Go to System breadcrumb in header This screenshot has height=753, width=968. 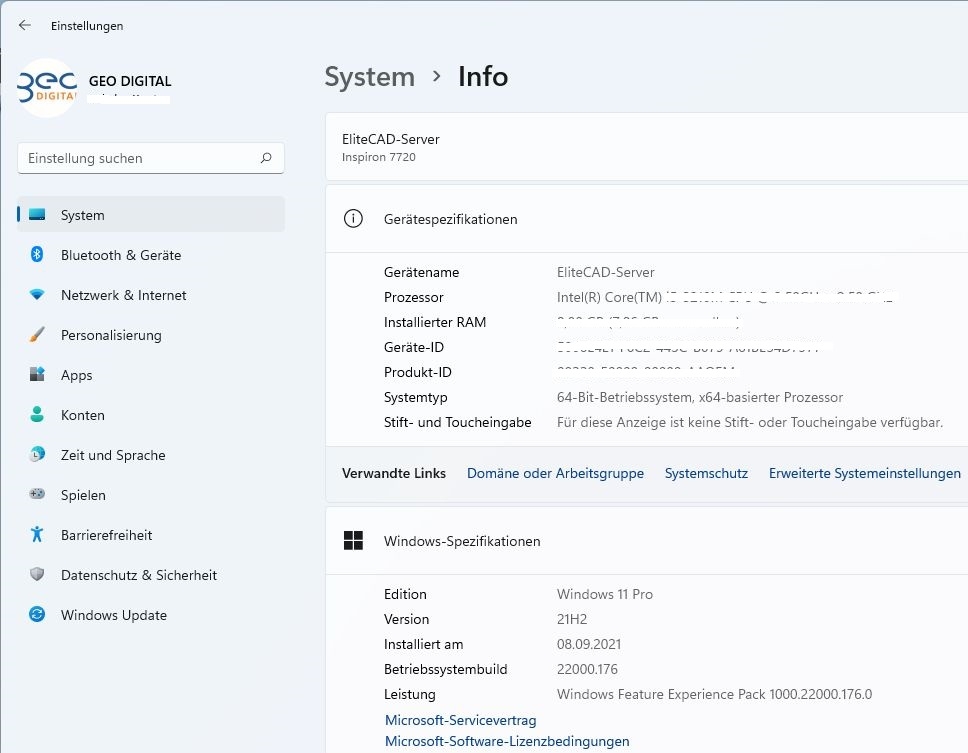pyautogui.click(x=369, y=77)
